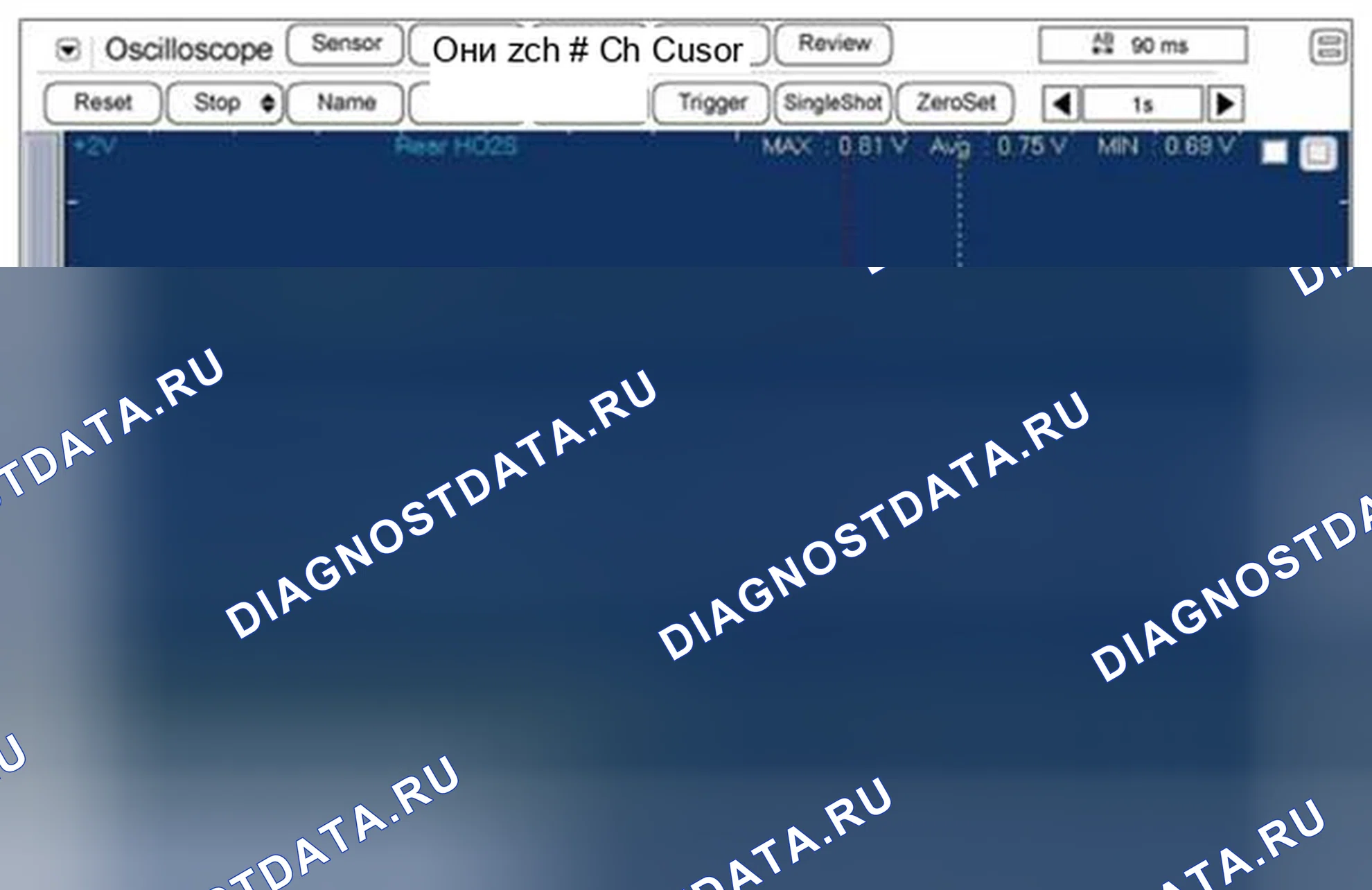
Task: Activate SingleShot capture
Action: (833, 103)
